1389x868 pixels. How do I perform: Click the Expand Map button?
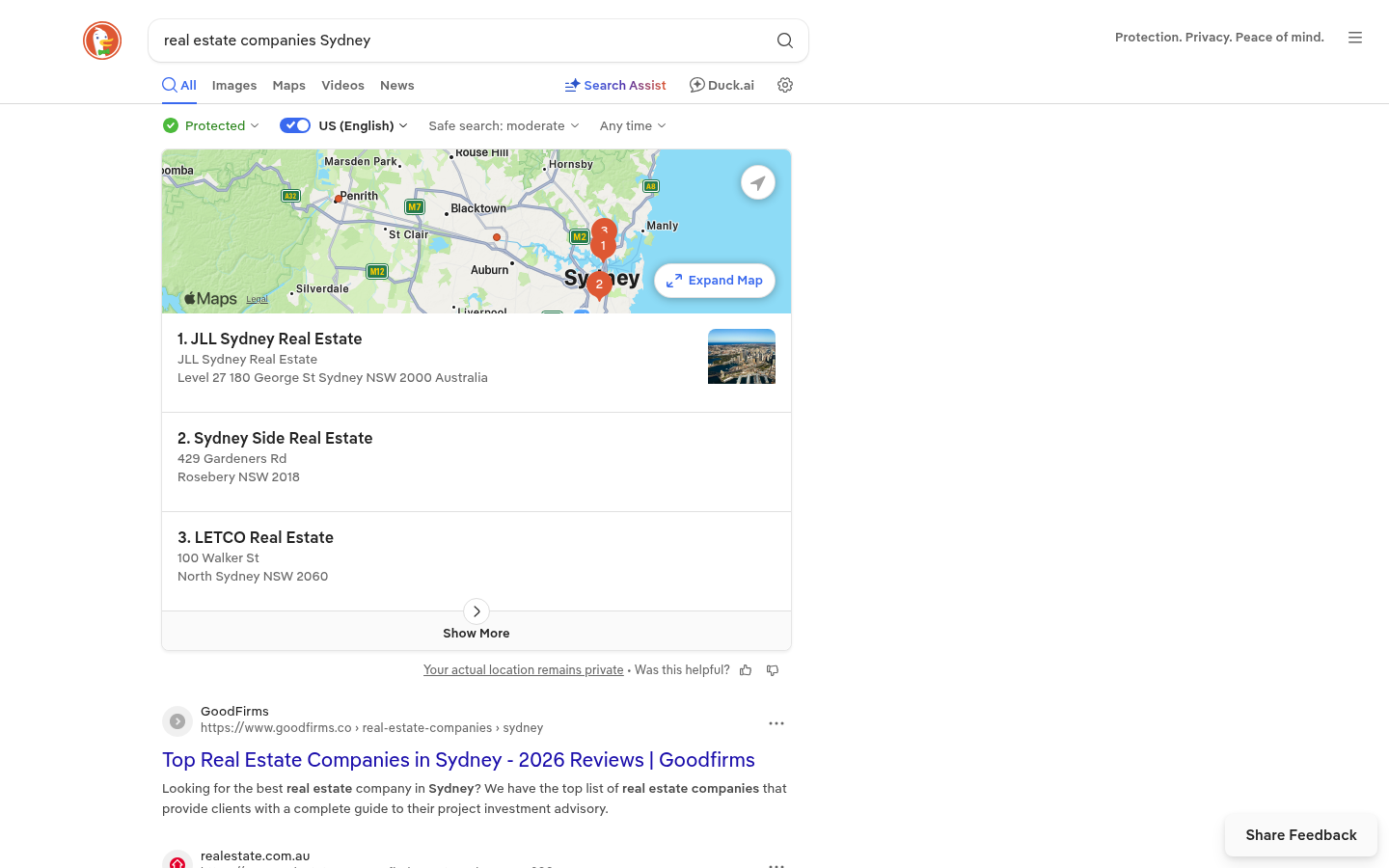pyautogui.click(x=715, y=281)
